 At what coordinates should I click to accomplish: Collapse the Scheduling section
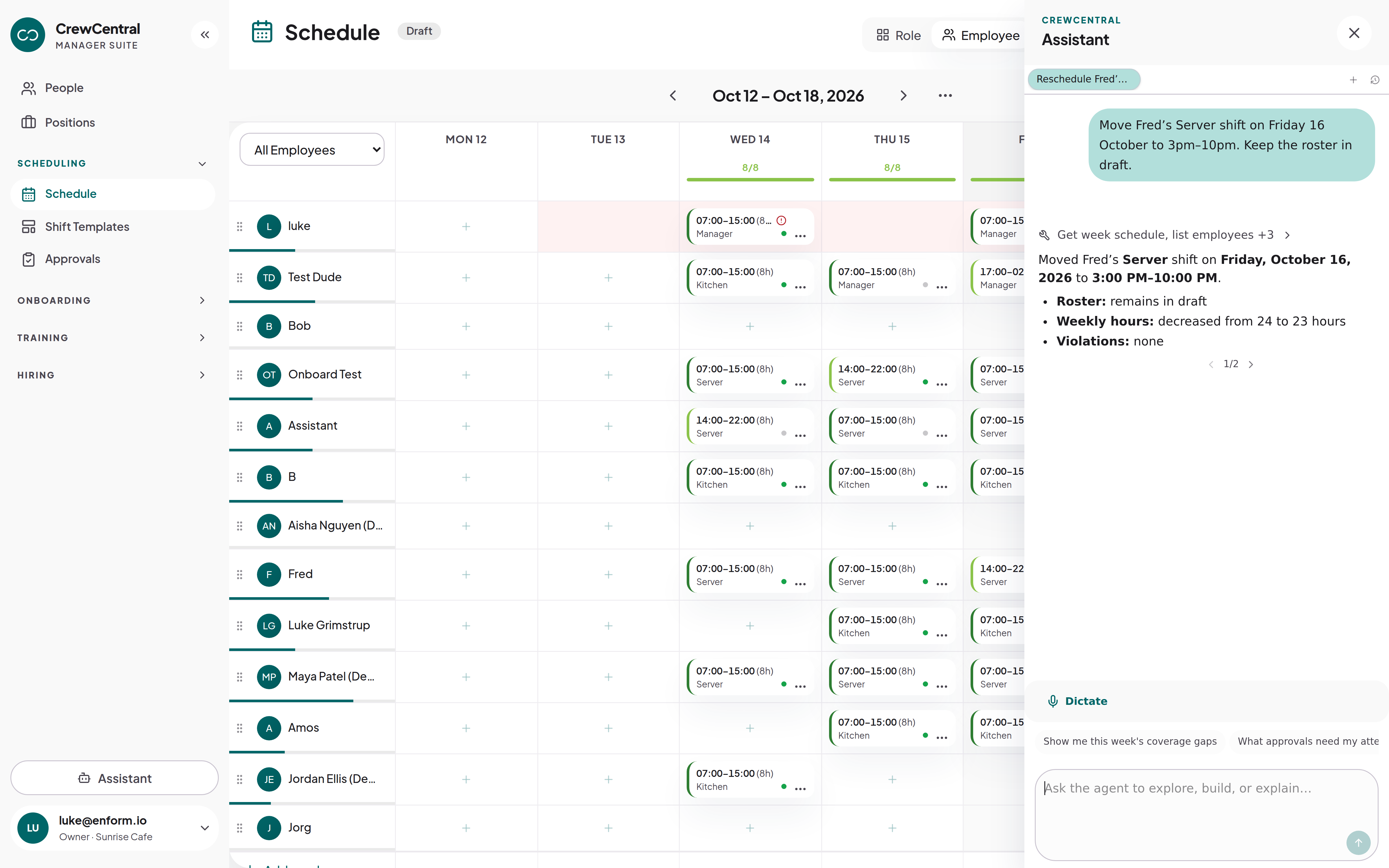(202, 163)
